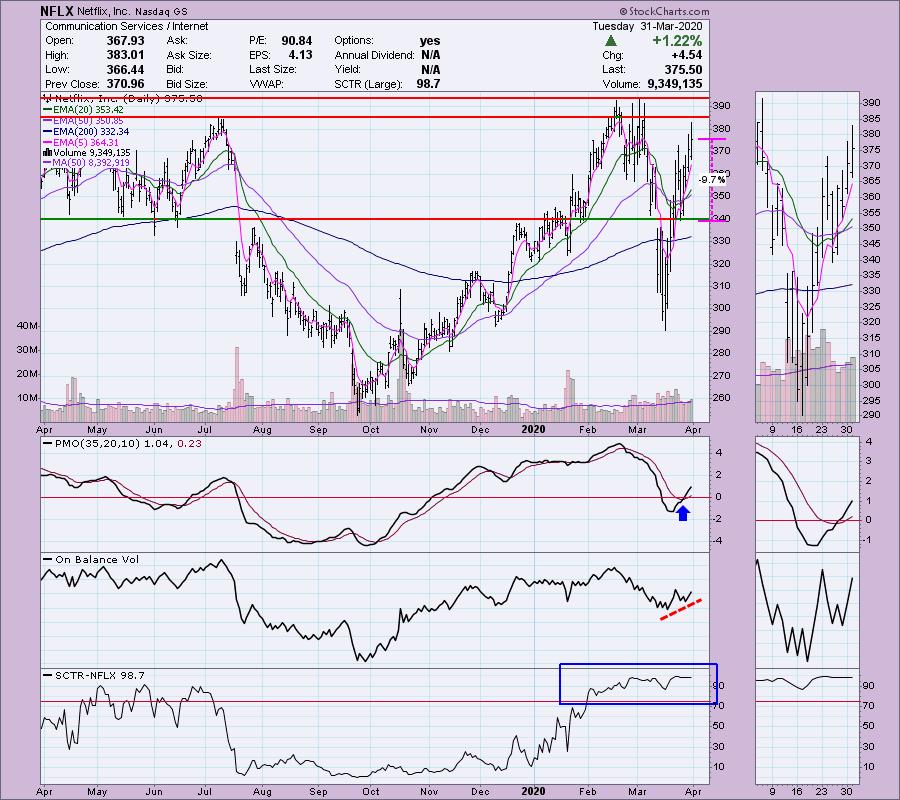Click the zoomed PMO thumbnail panel

(807, 495)
